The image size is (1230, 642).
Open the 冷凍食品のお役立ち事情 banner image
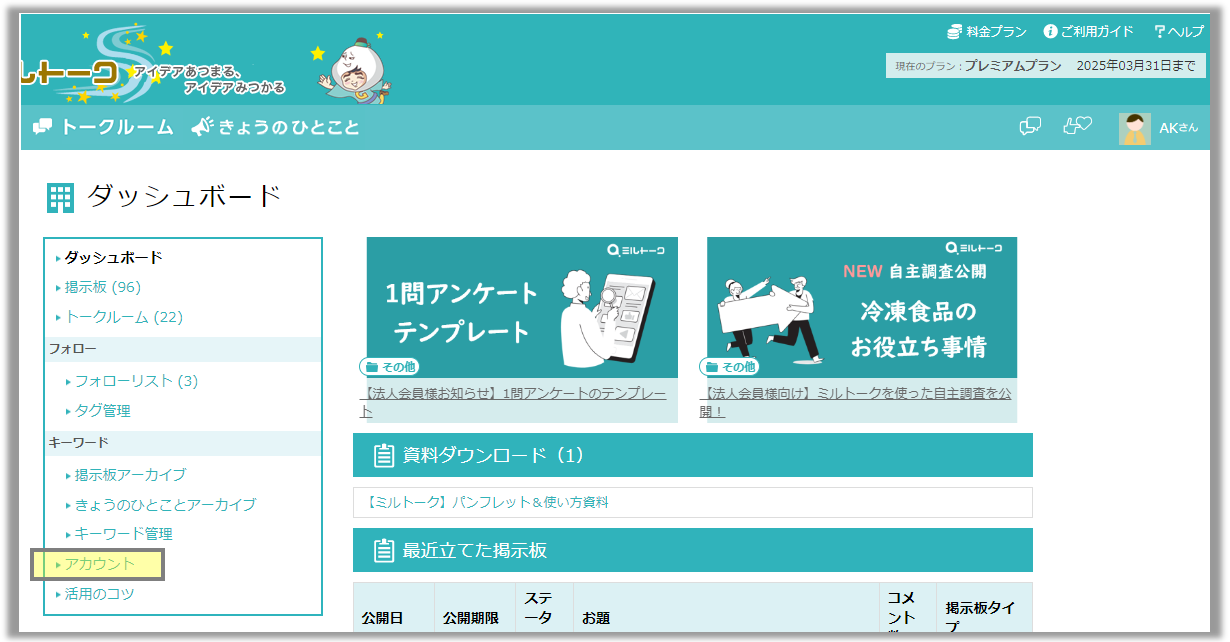click(862, 307)
